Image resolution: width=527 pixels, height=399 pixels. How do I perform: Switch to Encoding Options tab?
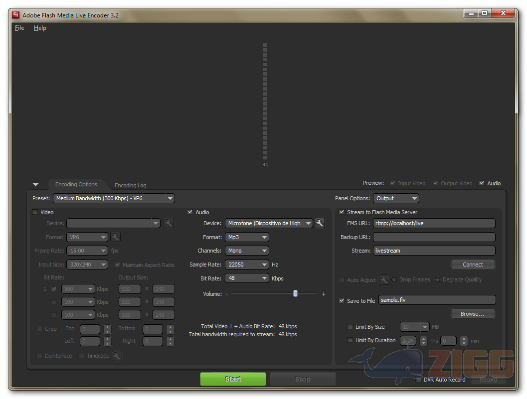pyautogui.click(x=76, y=184)
